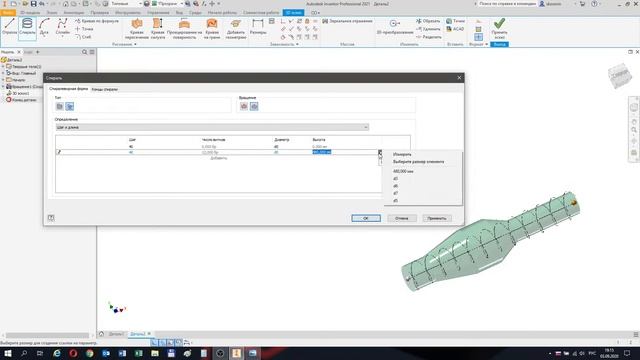Select the Разделить split tool
640x360 pixels.
429,37
